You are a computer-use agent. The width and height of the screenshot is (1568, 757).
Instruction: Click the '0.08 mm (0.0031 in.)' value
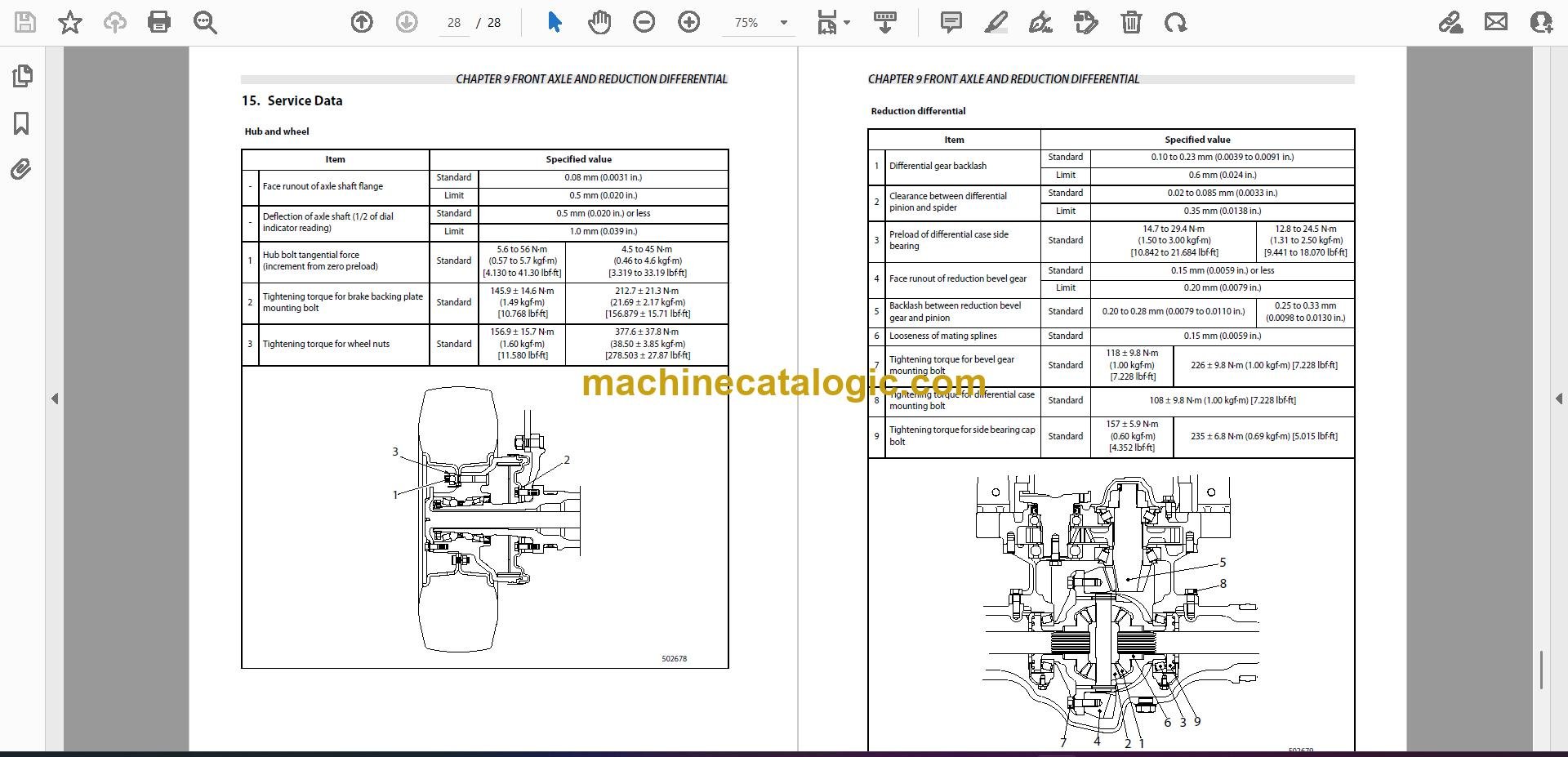(604, 177)
